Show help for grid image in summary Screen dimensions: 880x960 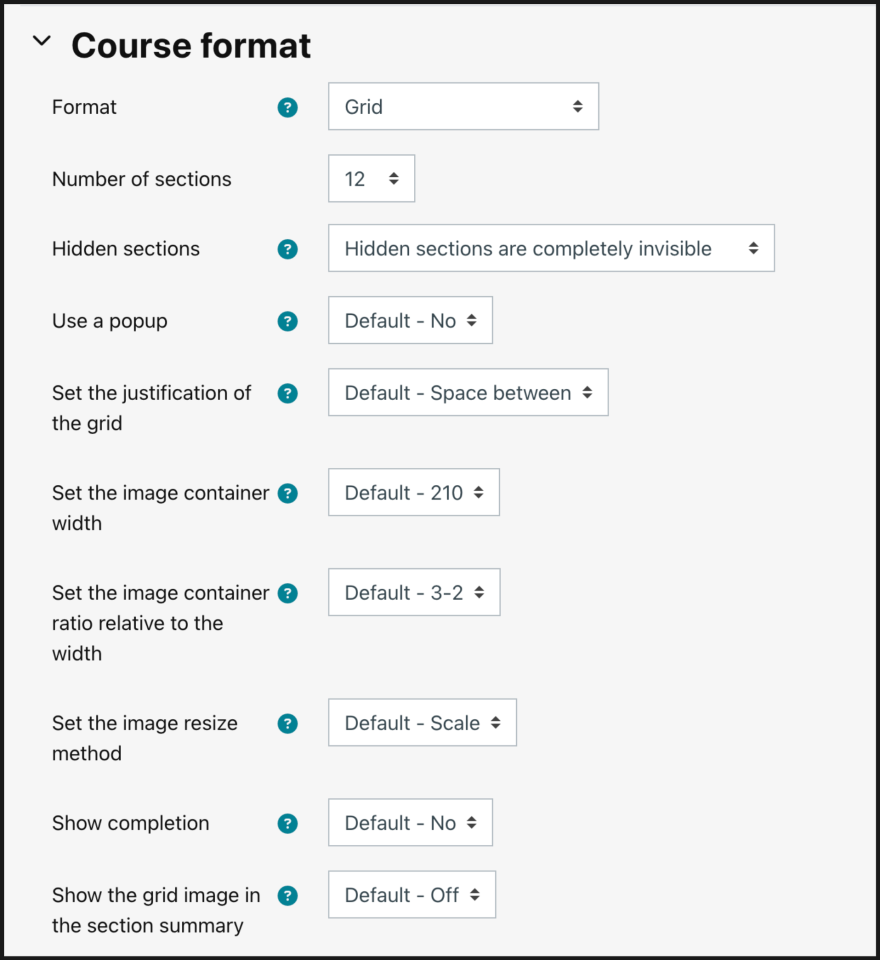tap(288, 895)
